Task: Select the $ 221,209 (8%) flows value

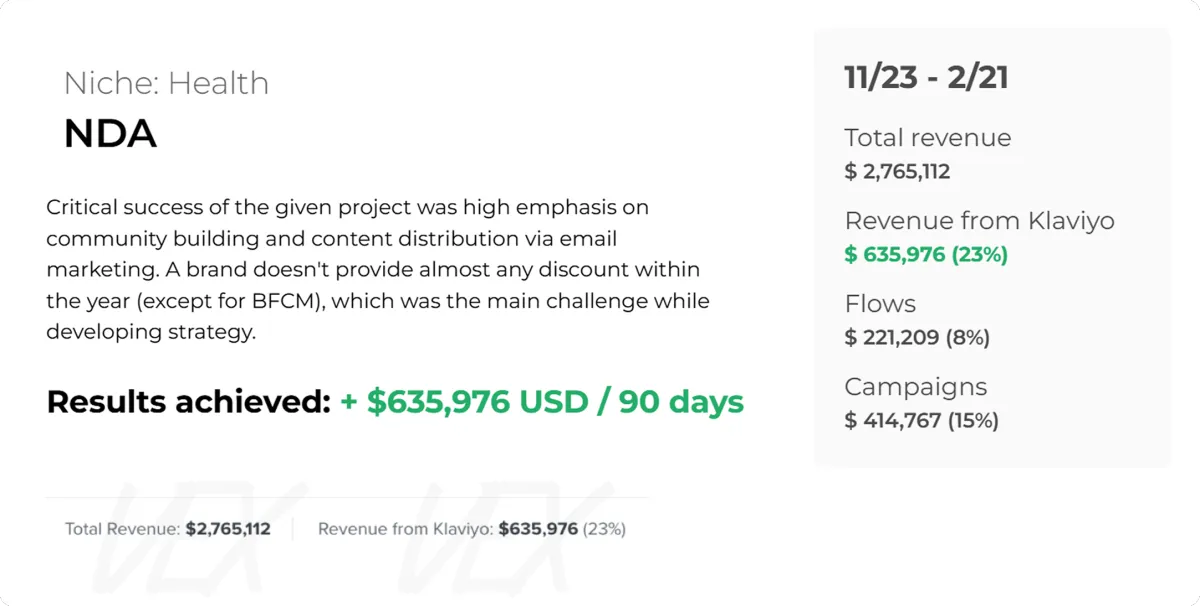Action: coord(917,338)
